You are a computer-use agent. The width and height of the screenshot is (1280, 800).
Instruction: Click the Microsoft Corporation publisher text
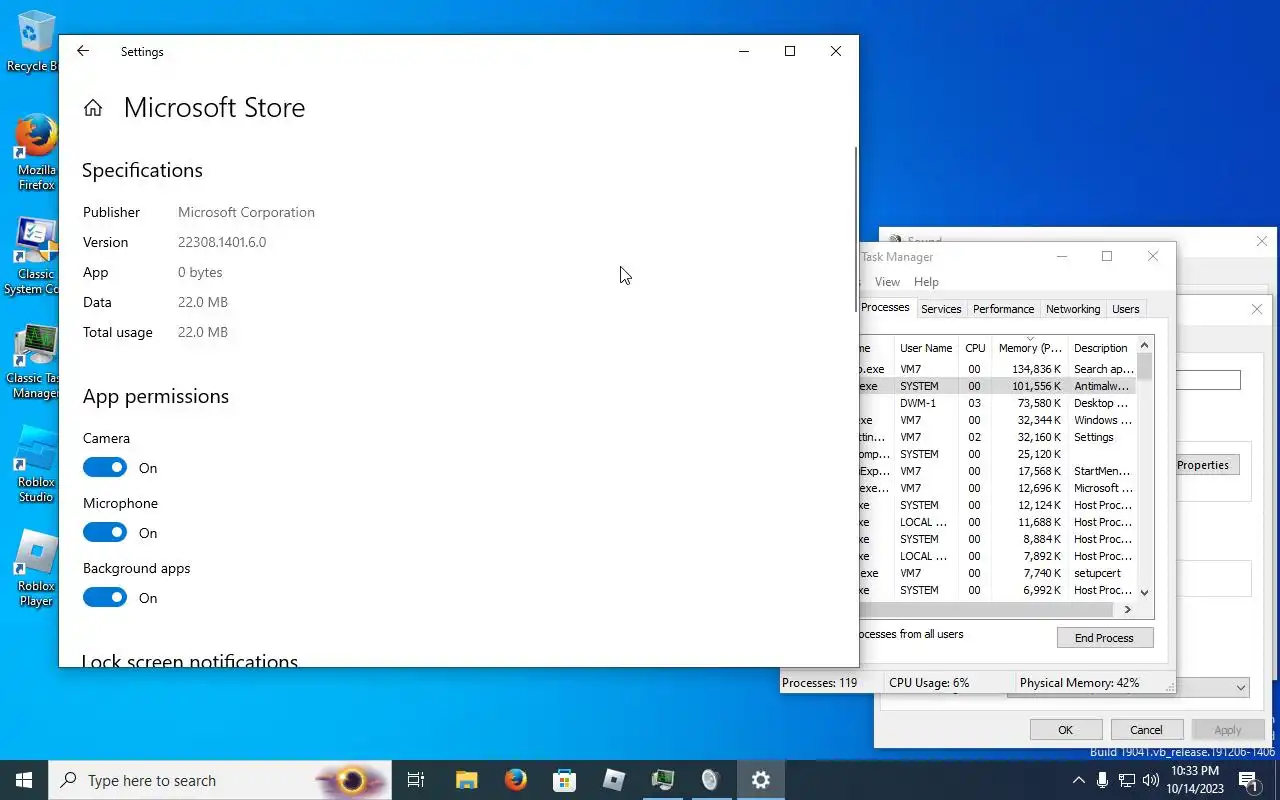pyautogui.click(x=246, y=212)
